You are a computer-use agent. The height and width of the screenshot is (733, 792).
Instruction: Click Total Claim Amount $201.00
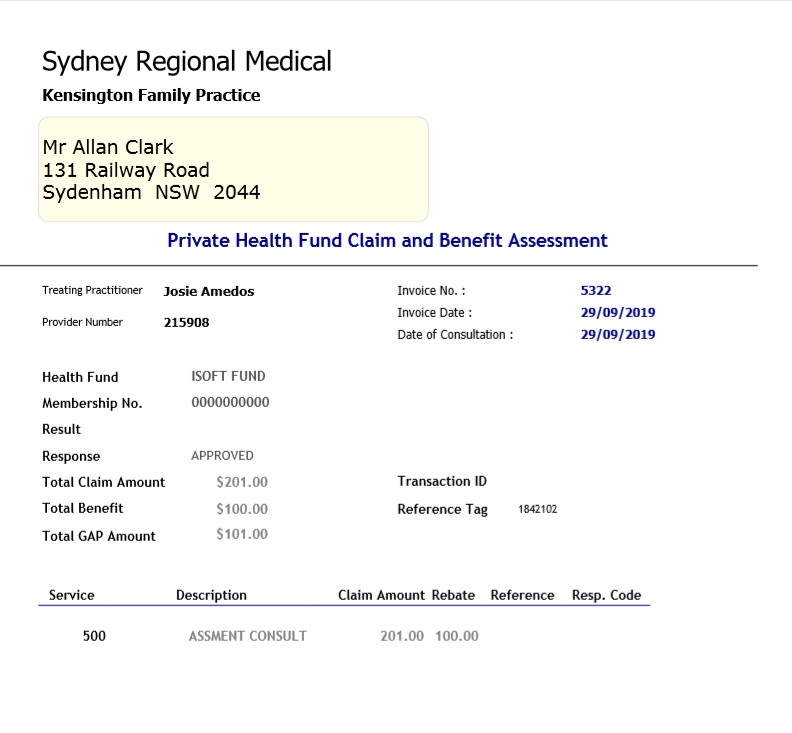(242, 482)
